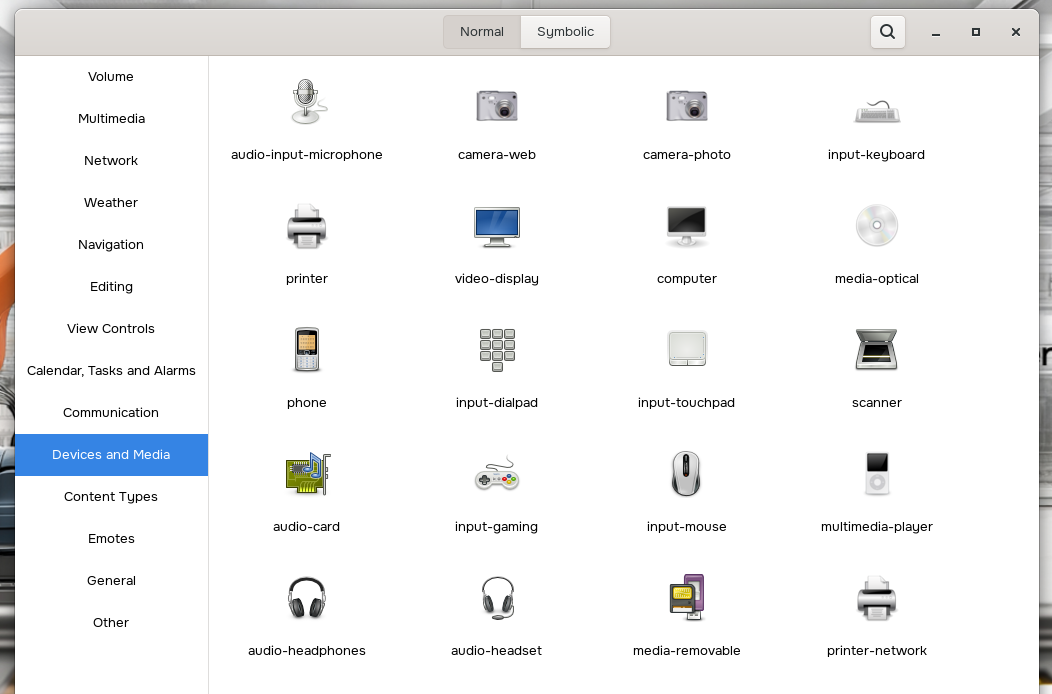Pick the media-optical disc icon
1052x694 pixels.
[876, 226]
